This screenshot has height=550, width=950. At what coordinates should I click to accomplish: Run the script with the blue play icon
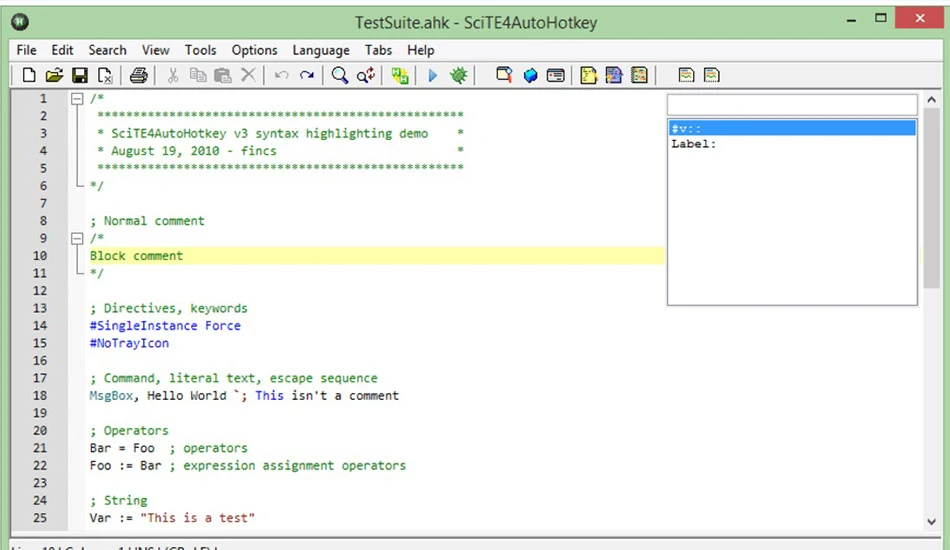click(433, 75)
